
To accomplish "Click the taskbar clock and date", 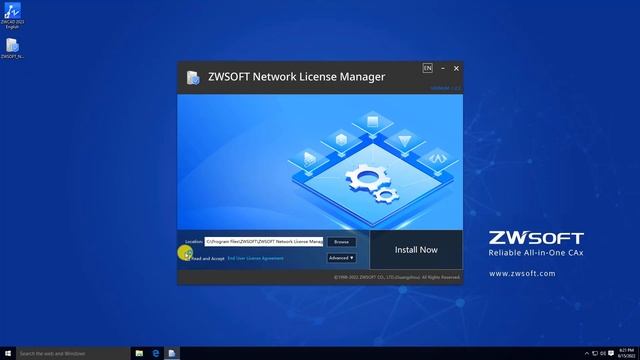I will tap(626, 353).
